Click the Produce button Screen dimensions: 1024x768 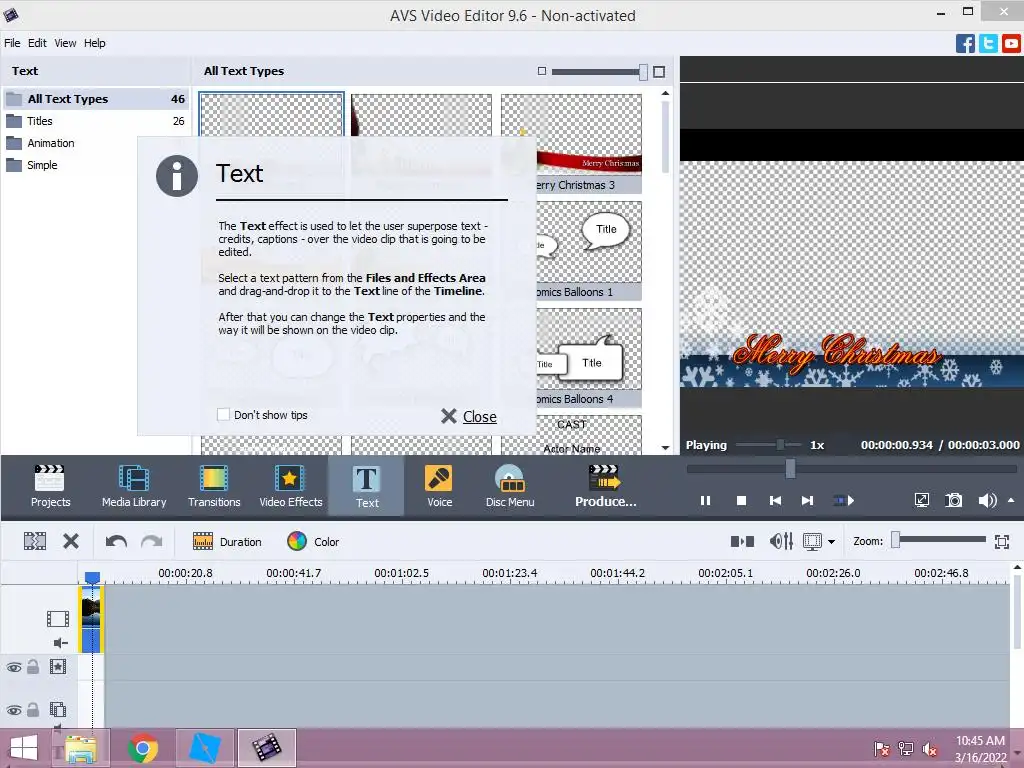[x=605, y=486]
